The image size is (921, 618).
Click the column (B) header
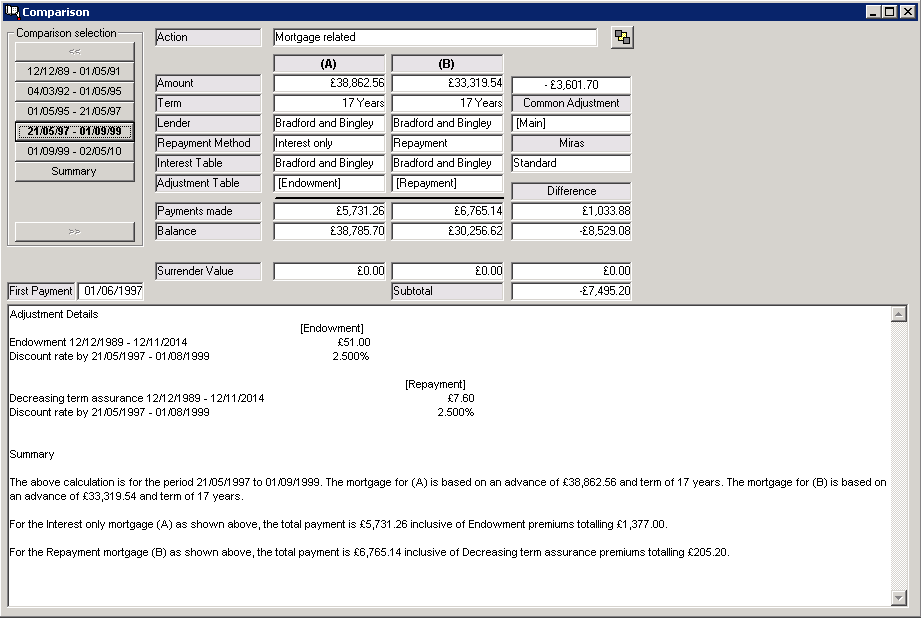click(447, 63)
